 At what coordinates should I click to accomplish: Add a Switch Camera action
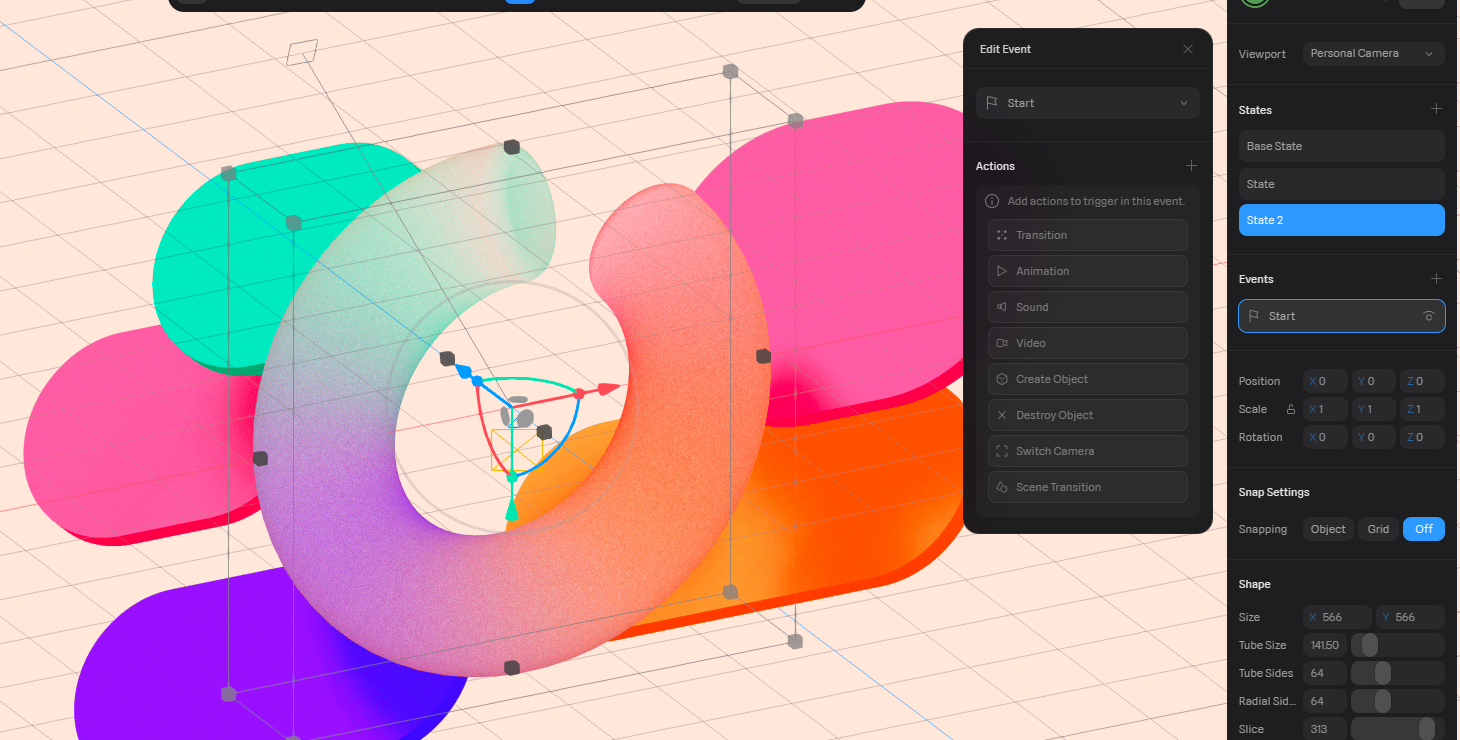(1087, 451)
